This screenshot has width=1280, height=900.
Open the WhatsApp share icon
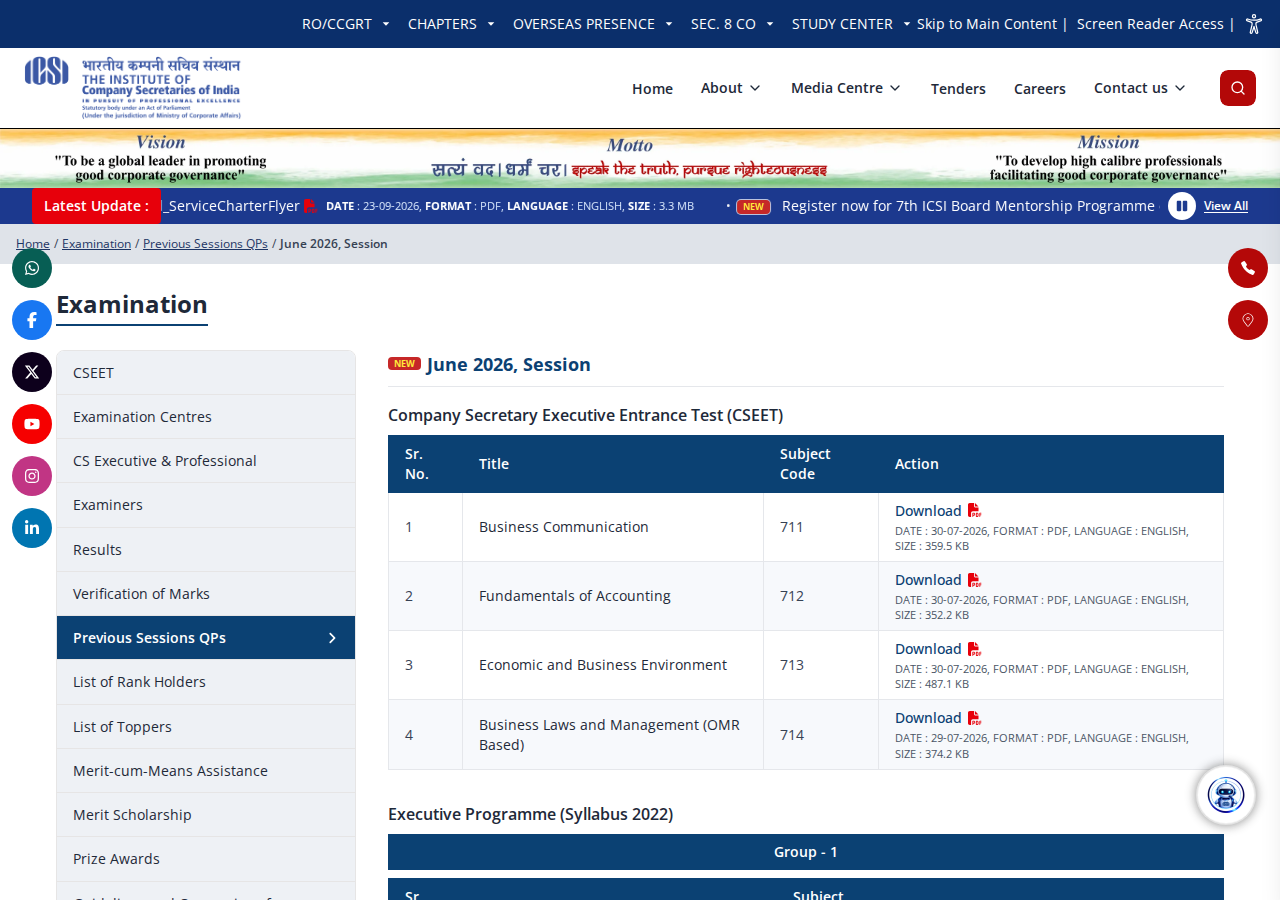point(32,268)
